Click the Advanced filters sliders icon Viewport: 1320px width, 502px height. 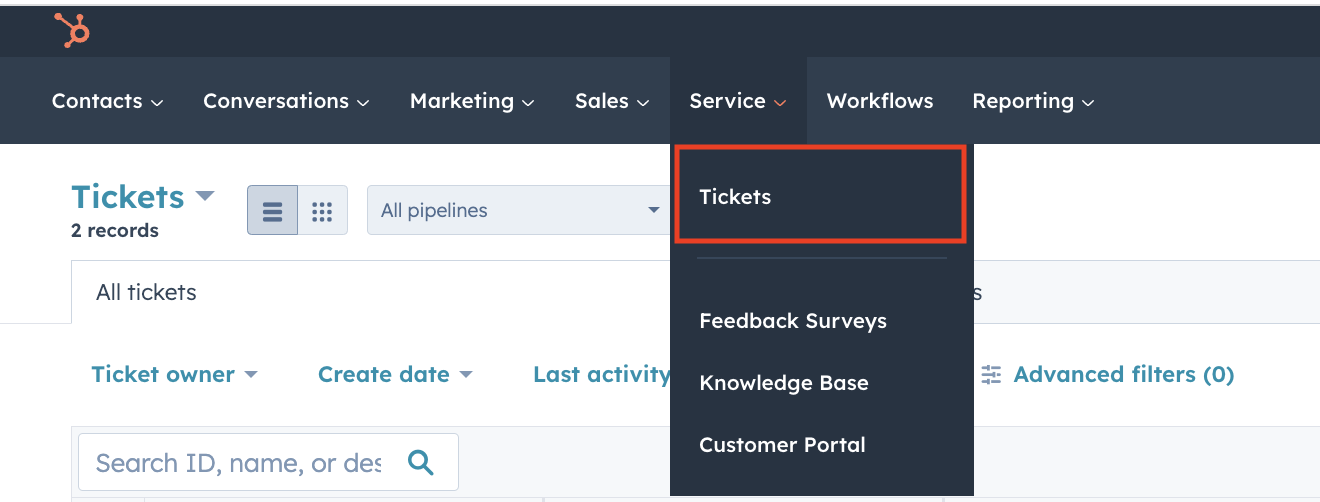coord(991,374)
